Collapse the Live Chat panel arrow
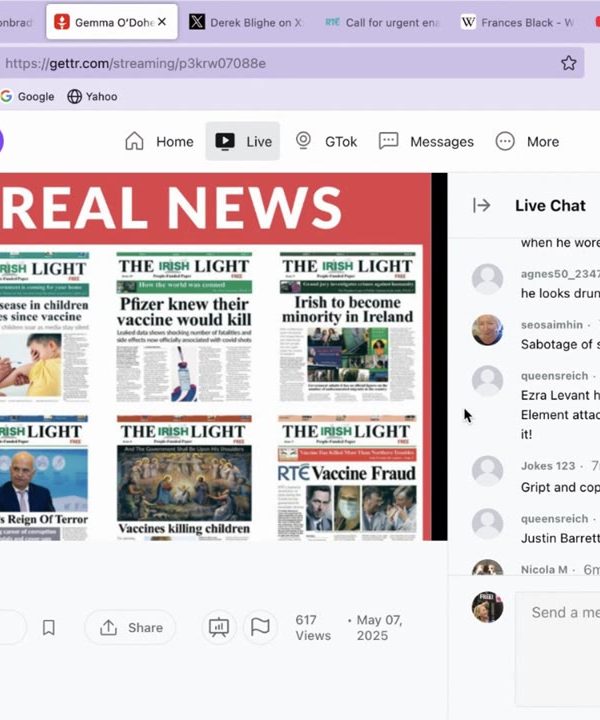 482,205
